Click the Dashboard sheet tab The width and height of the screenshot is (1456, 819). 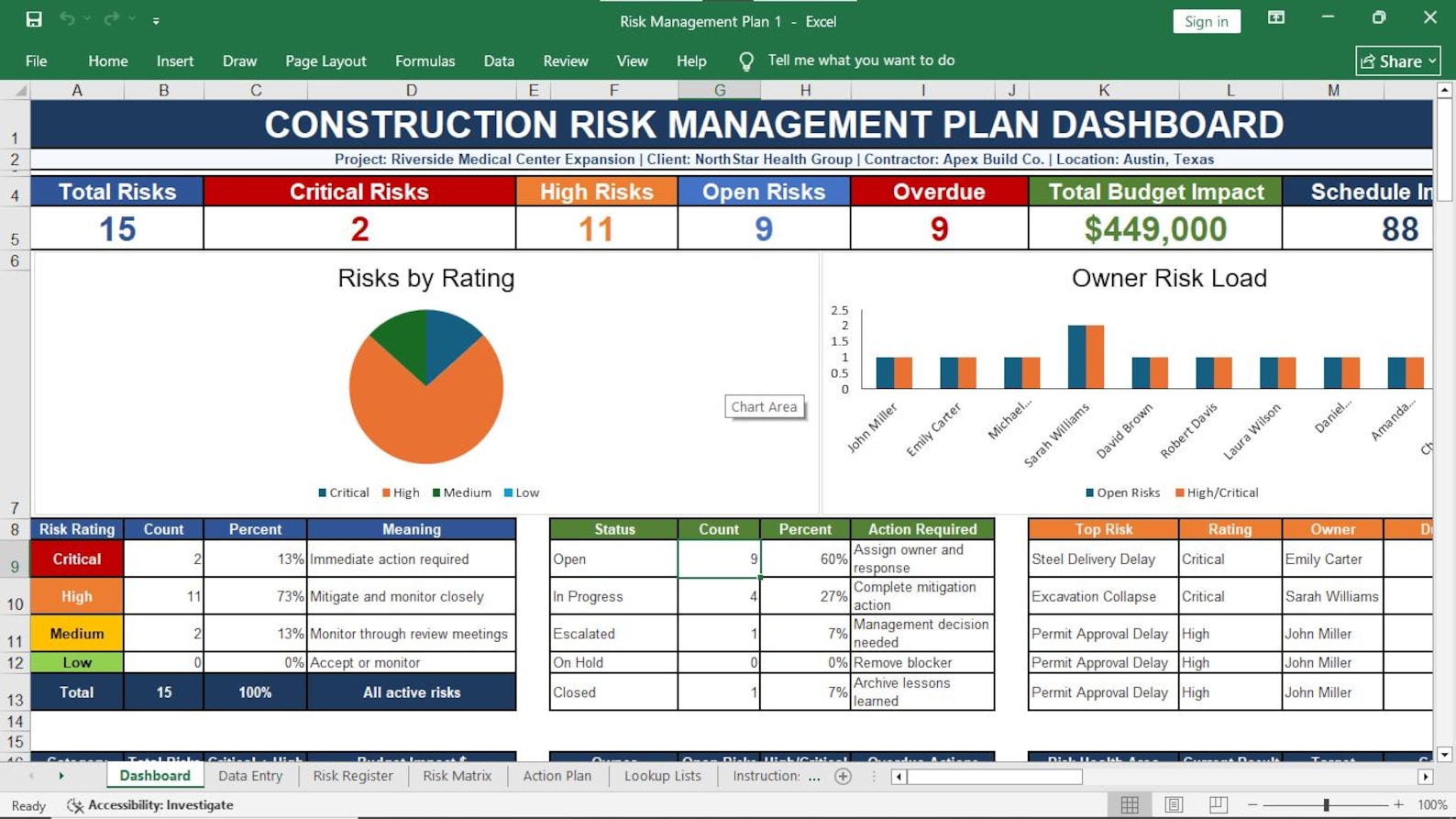click(x=155, y=776)
